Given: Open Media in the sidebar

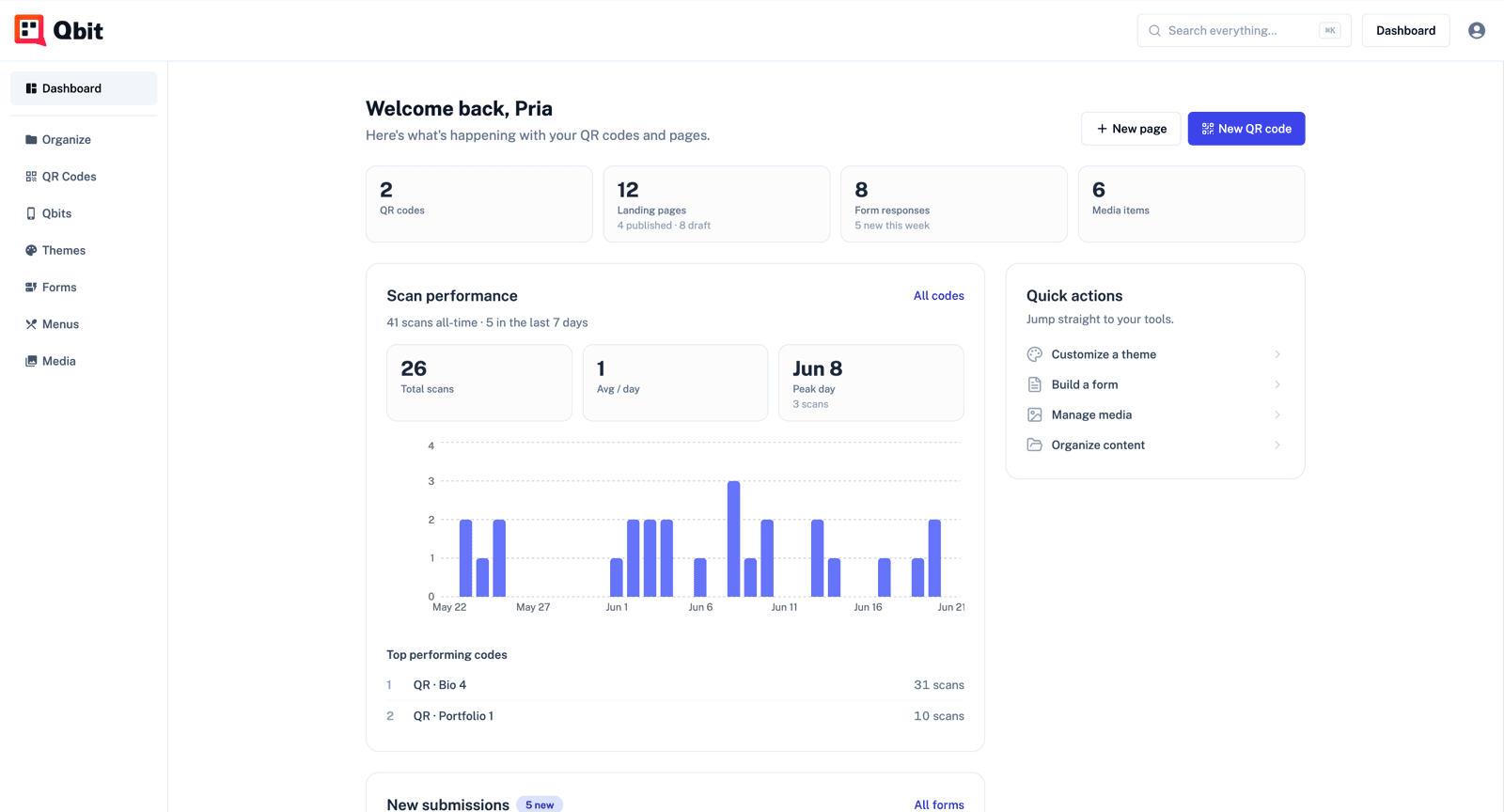Looking at the screenshot, I should click(x=84, y=361).
